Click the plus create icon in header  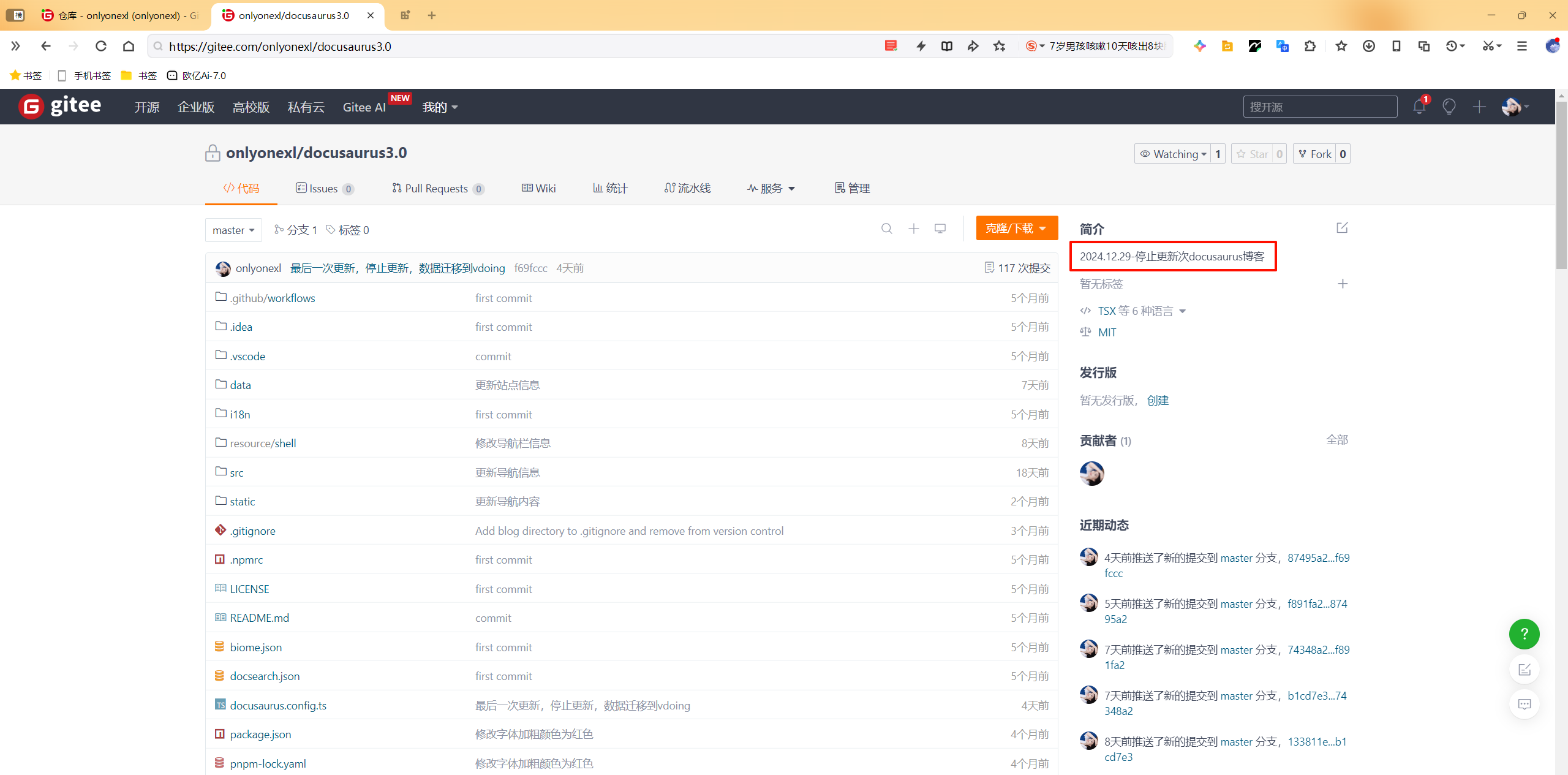1479,107
